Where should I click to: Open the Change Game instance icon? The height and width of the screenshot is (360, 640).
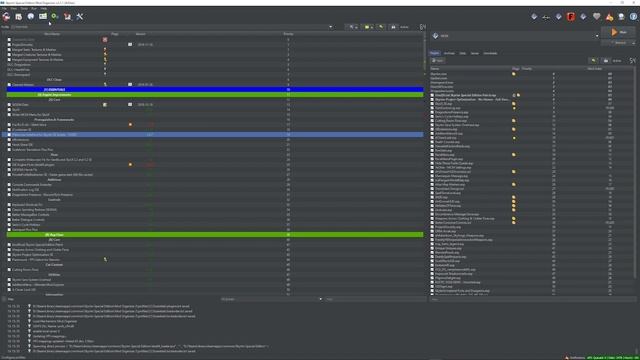(6, 17)
